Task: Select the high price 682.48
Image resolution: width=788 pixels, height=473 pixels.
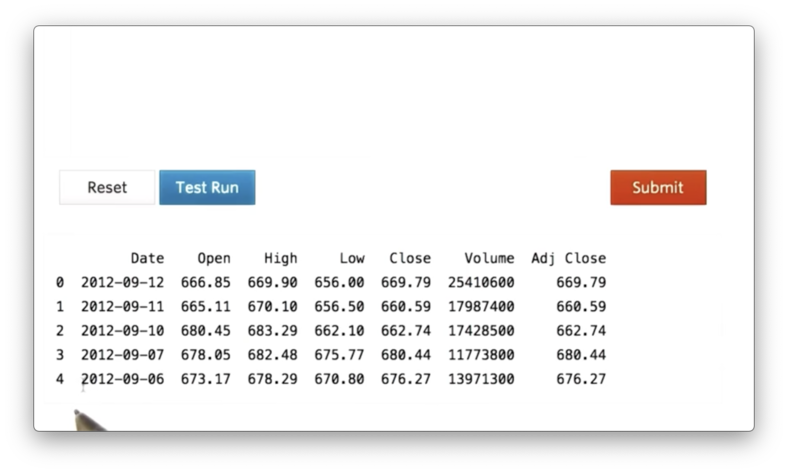Action: click(x=273, y=355)
